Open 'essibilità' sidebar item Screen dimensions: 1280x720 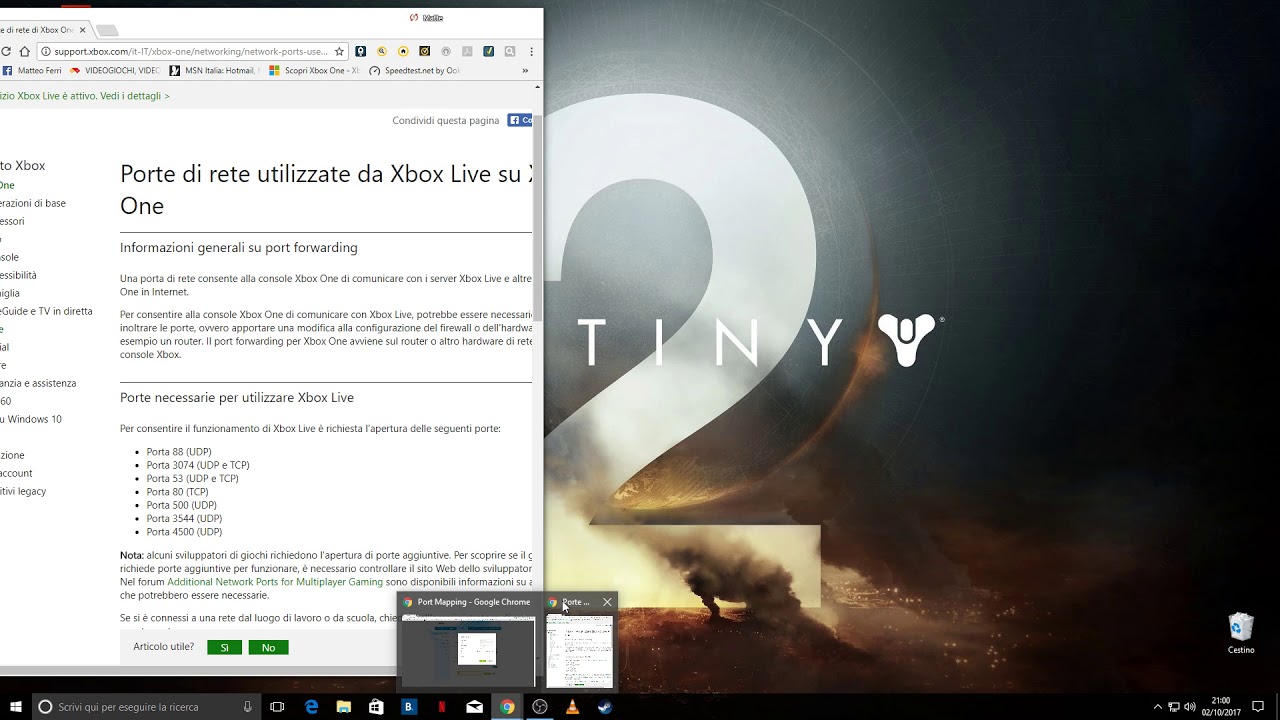18,275
